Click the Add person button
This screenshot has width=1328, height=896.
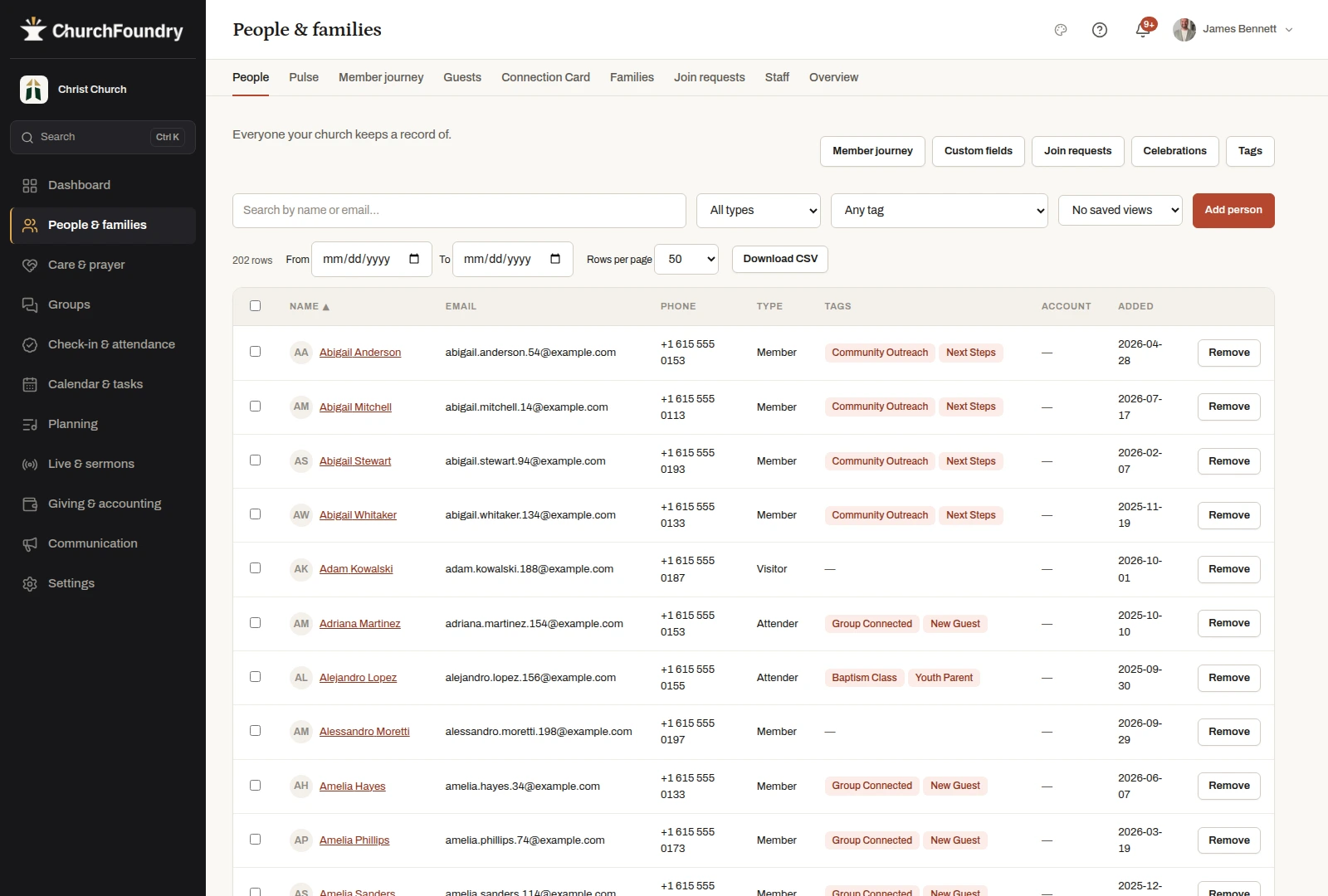tap(1233, 211)
